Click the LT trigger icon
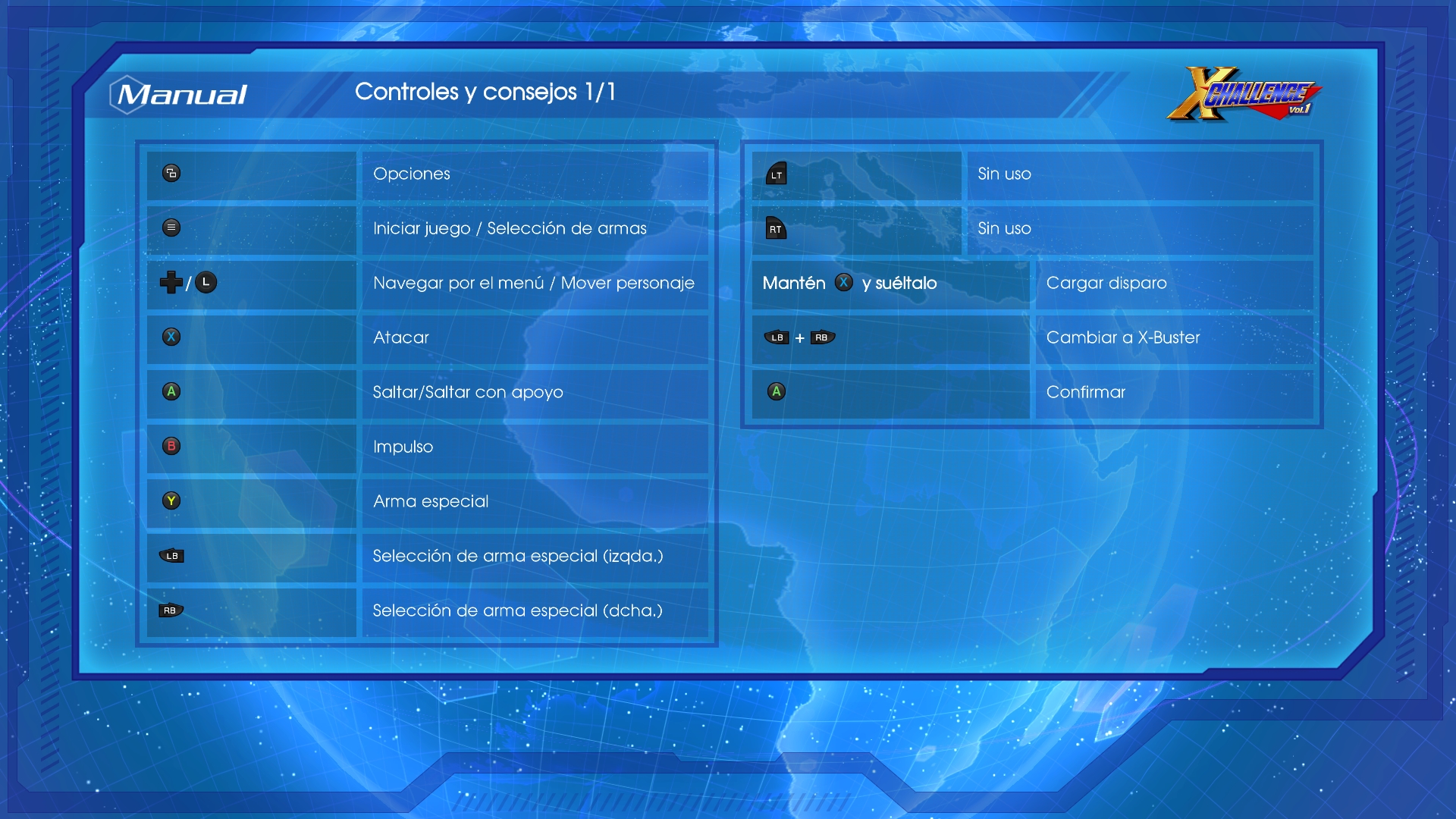Image resolution: width=1456 pixels, height=819 pixels. [x=776, y=174]
